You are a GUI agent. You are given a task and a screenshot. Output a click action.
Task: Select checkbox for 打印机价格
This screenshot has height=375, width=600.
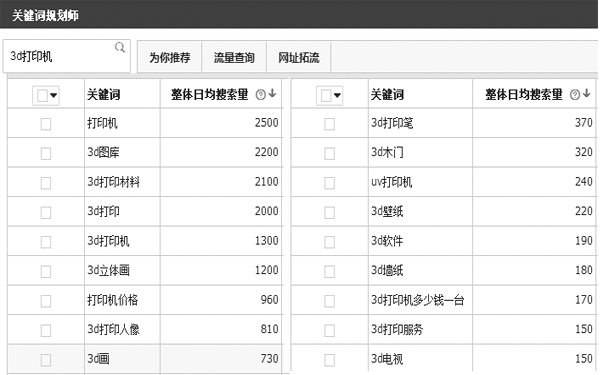coord(46,301)
